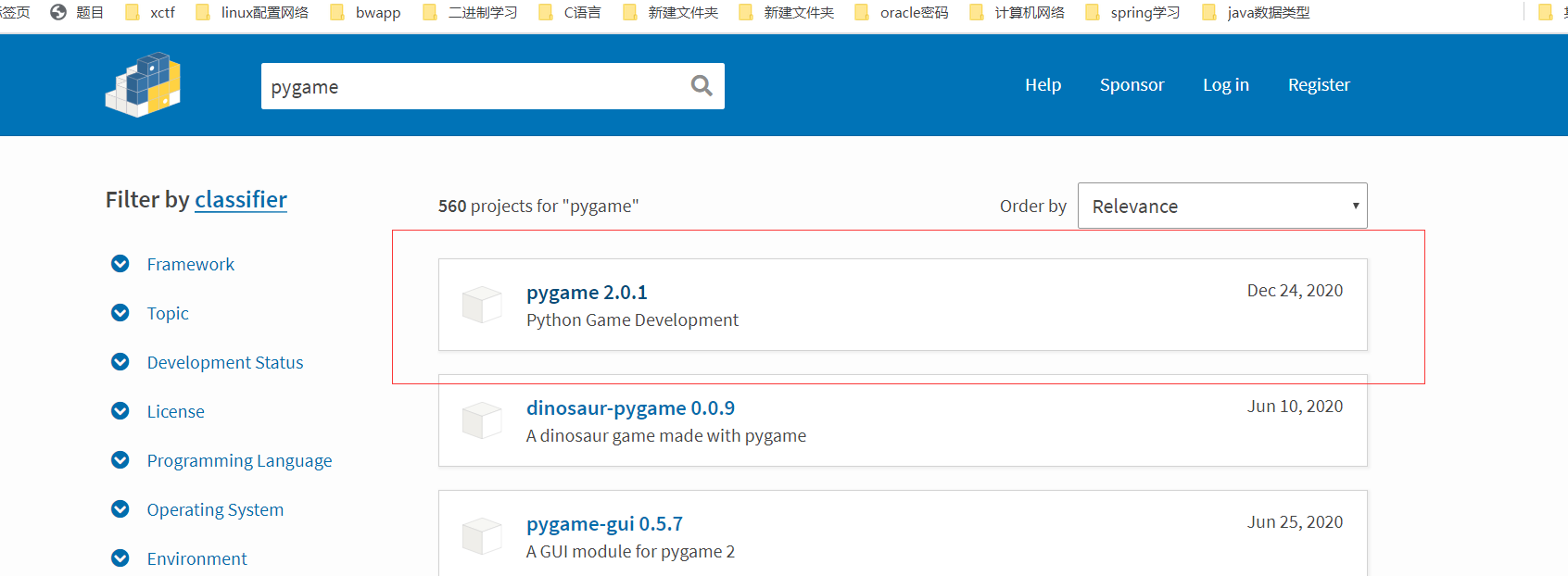Open the 计算机网络 bookmark folder

[x=1017, y=12]
